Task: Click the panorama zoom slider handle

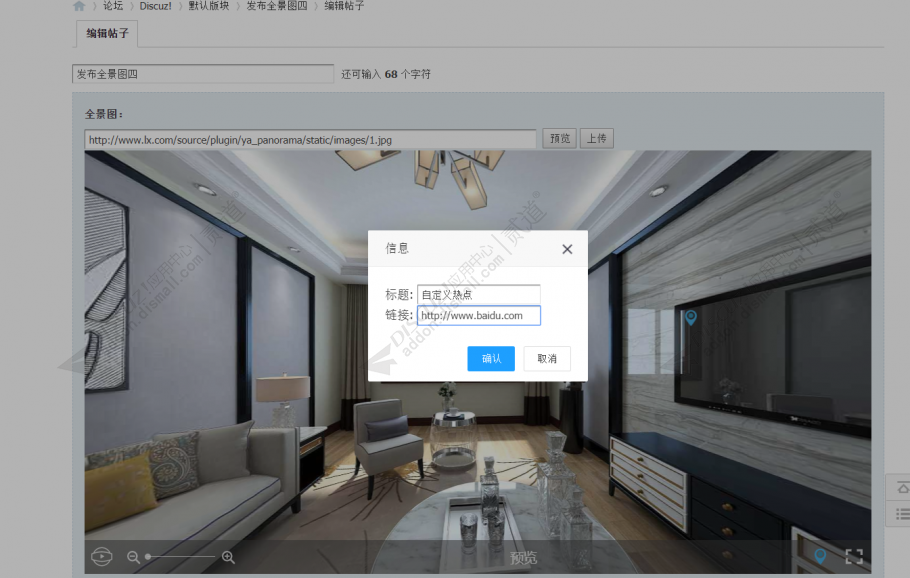Action: point(148,557)
